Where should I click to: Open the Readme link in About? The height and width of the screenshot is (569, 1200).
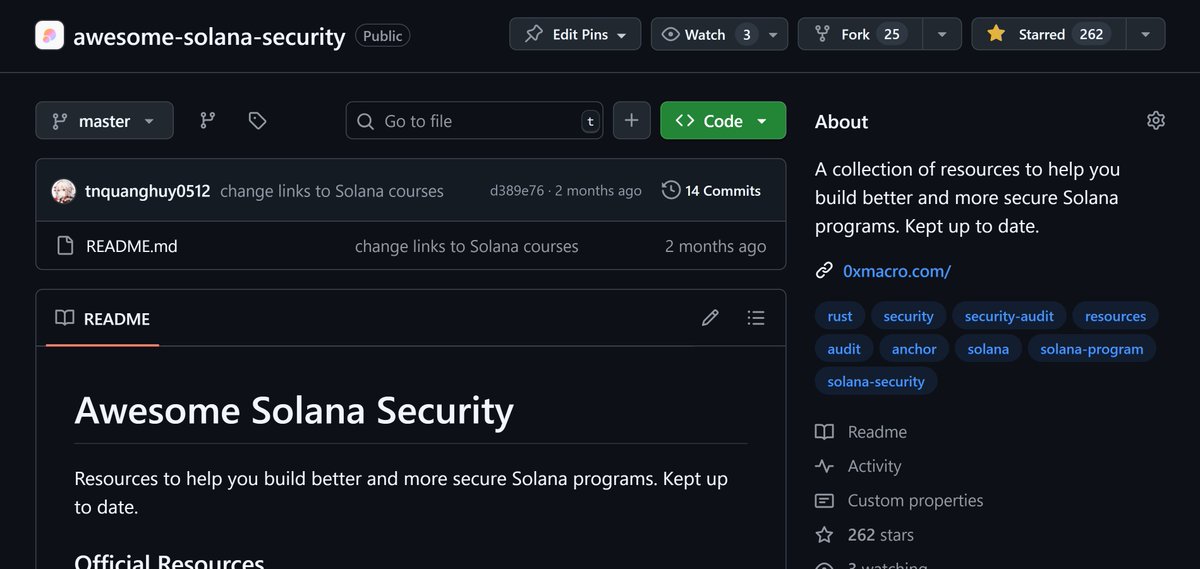pyautogui.click(x=877, y=432)
